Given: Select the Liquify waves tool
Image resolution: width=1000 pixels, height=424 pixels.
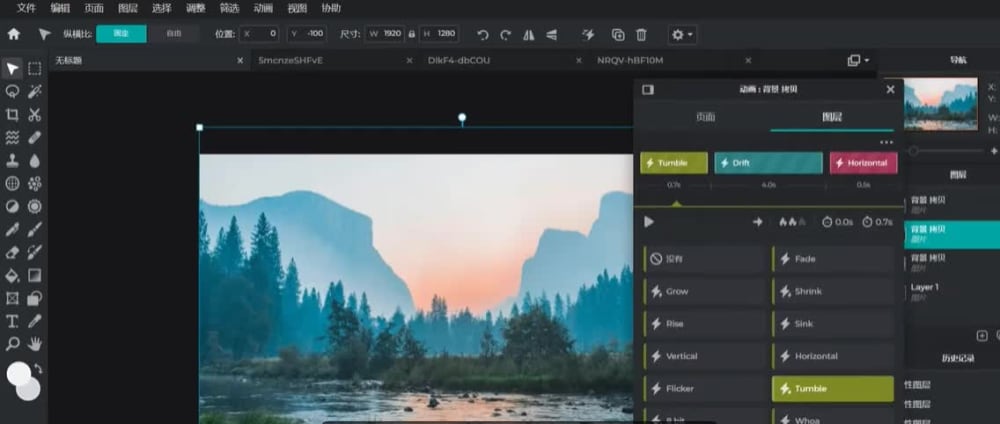Looking at the screenshot, I should (x=12, y=138).
